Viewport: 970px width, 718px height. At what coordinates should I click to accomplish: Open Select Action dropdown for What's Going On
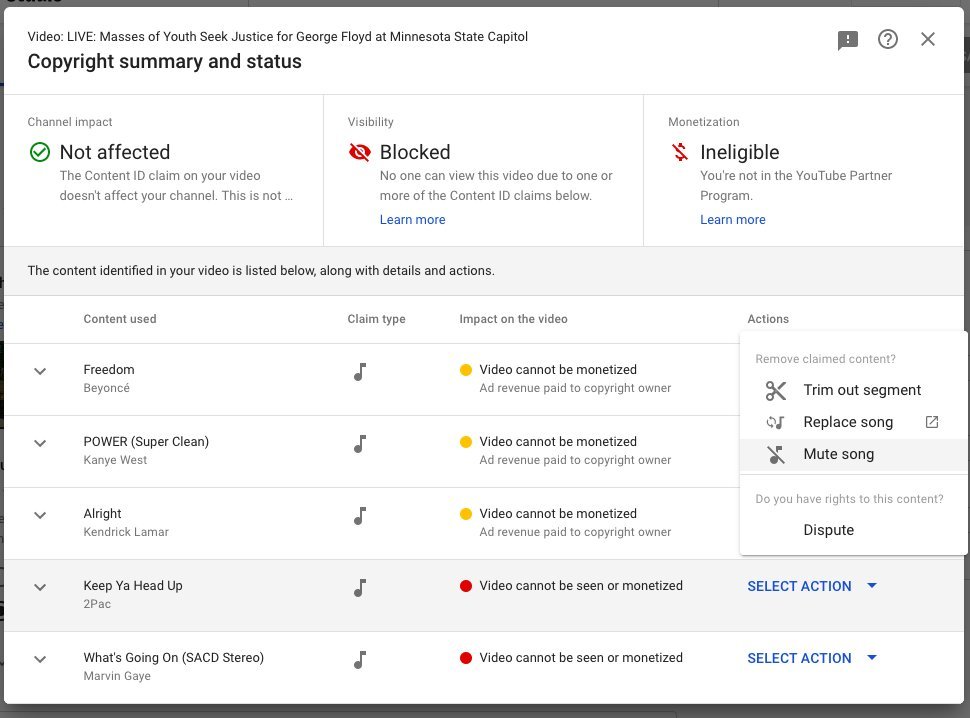pos(812,658)
